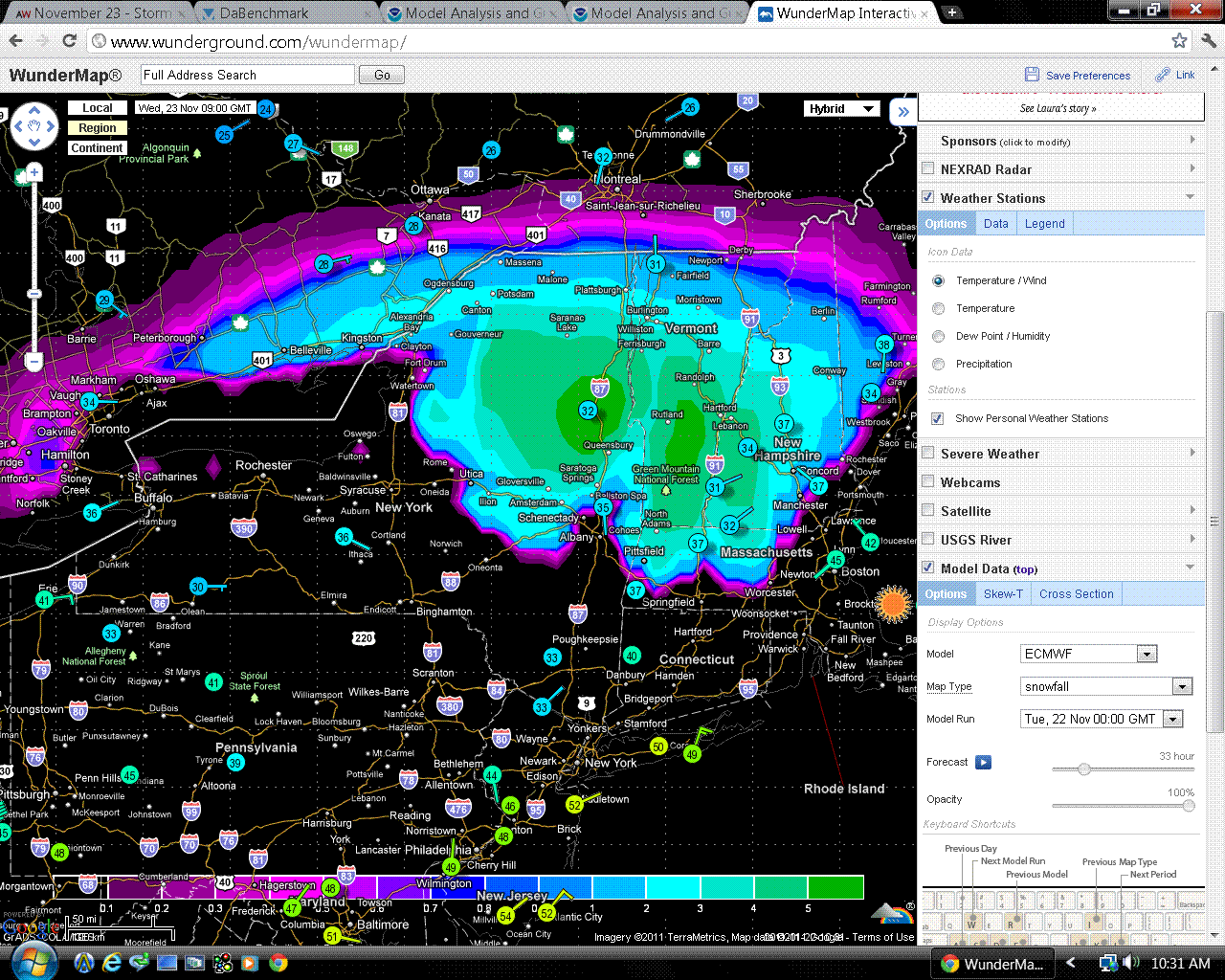
Task: Click the browser back arrow
Action: tap(15, 41)
